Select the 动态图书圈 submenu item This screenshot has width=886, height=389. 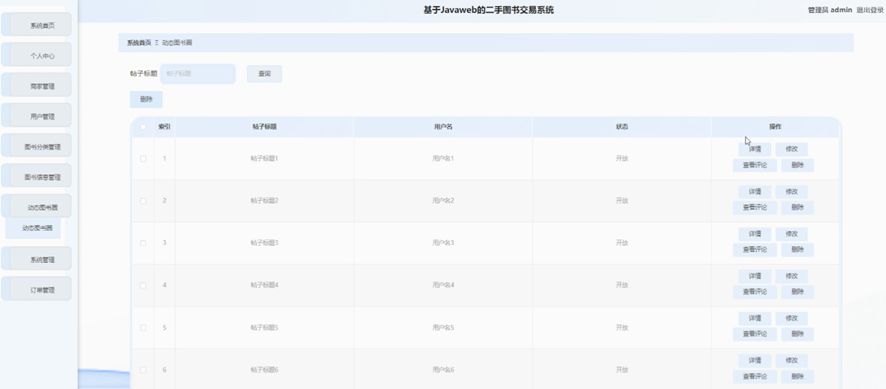pyautogui.click(x=34, y=228)
